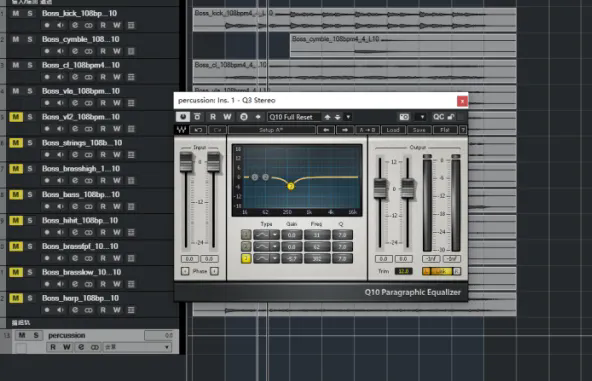The height and width of the screenshot is (381, 592).
Task: Open the preset menu arrow beside Q10 Full Reset
Action: [x=348, y=117]
